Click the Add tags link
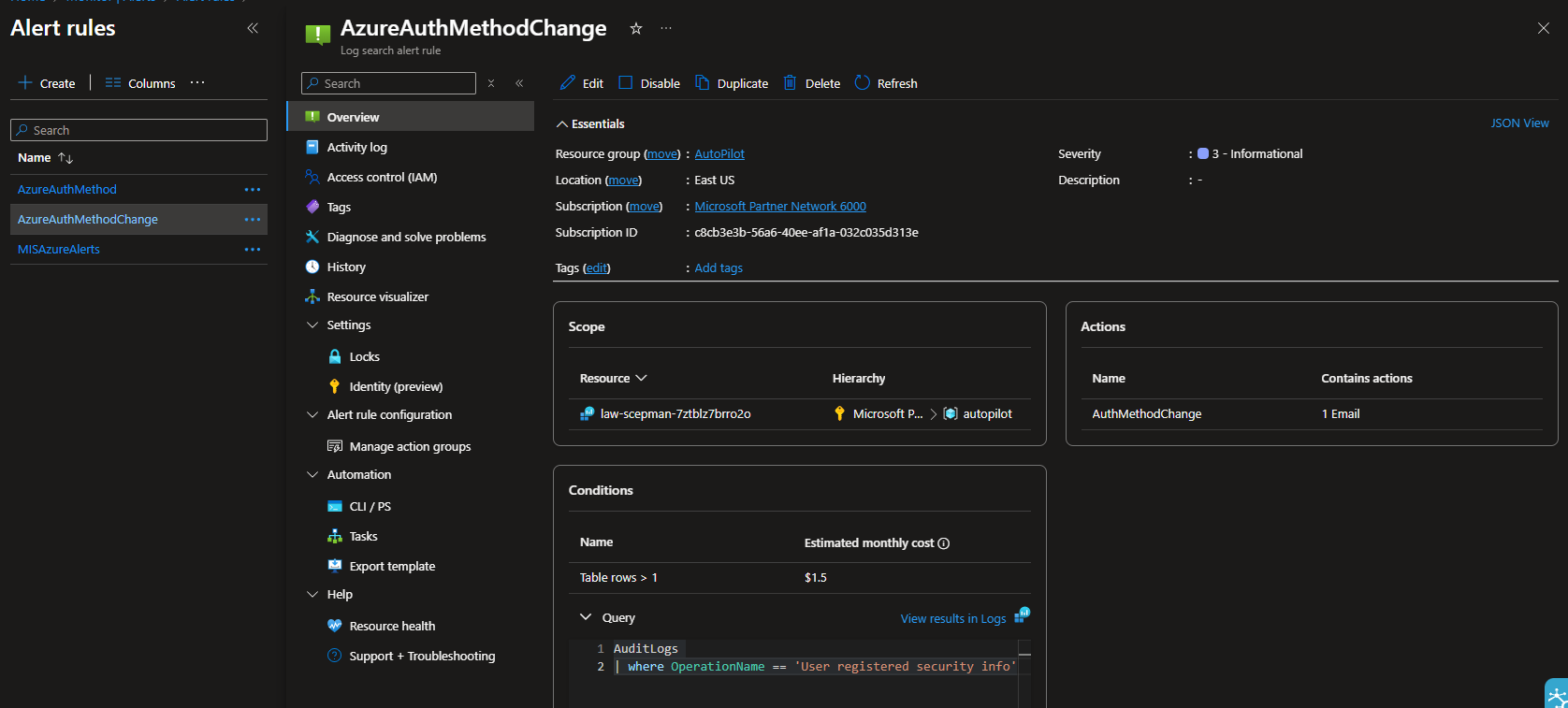 pos(719,267)
